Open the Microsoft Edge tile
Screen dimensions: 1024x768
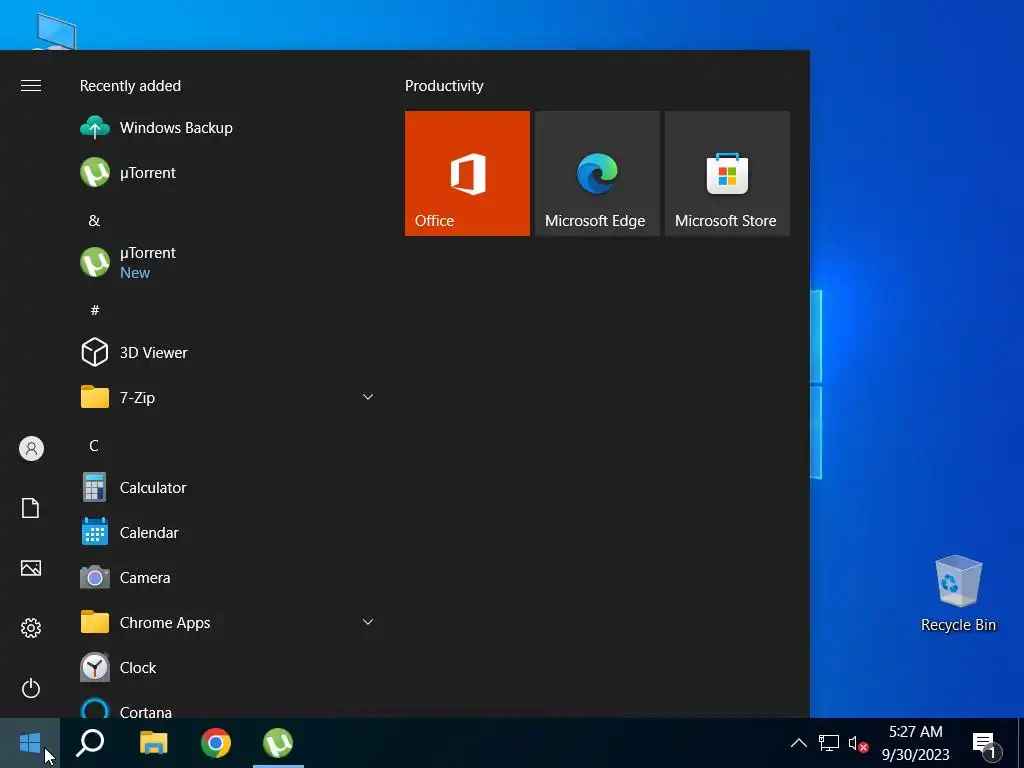pos(597,173)
